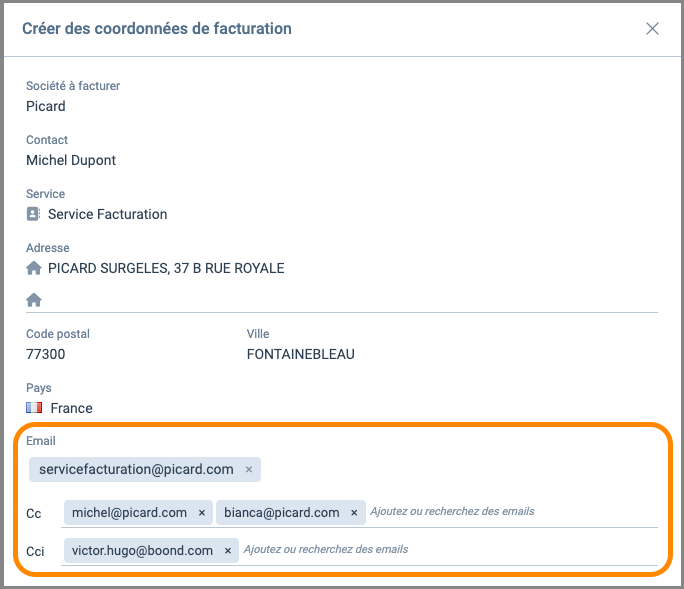Image resolution: width=684 pixels, height=589 pixels.
Task: Click the France flag icon
Action: [x=35, y=408]
